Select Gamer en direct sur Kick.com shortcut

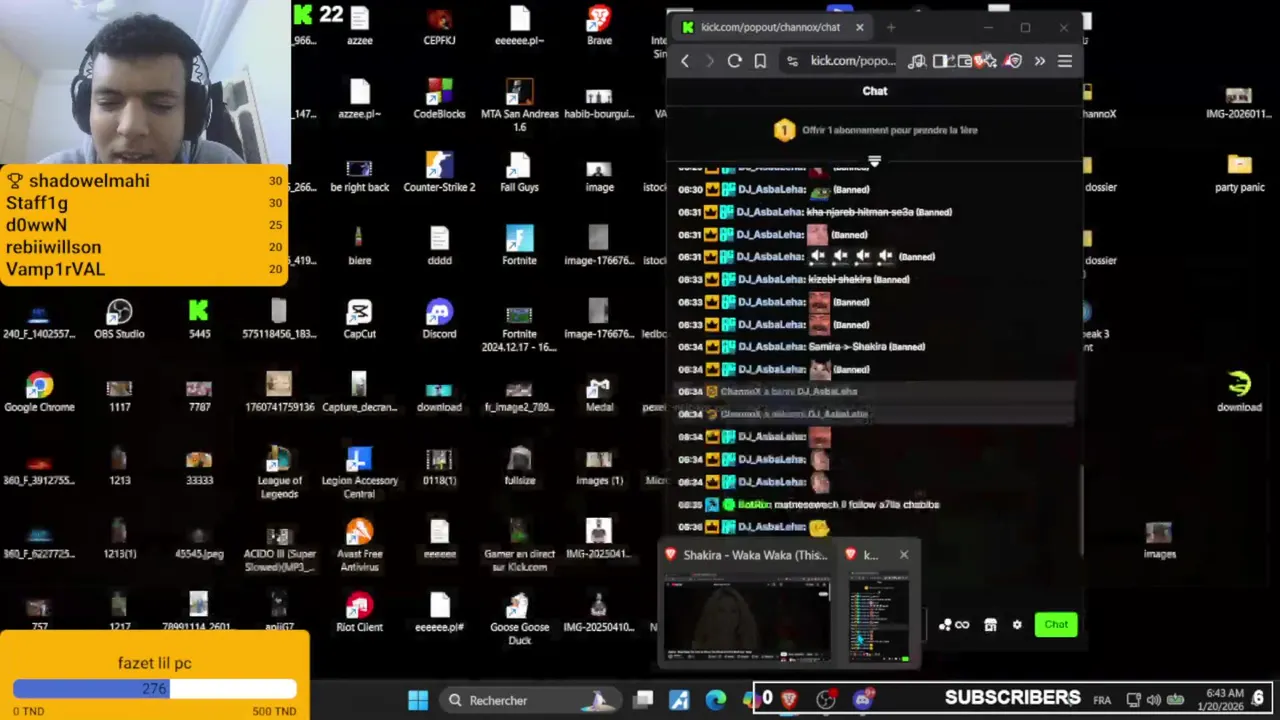[x=519, y=546]
